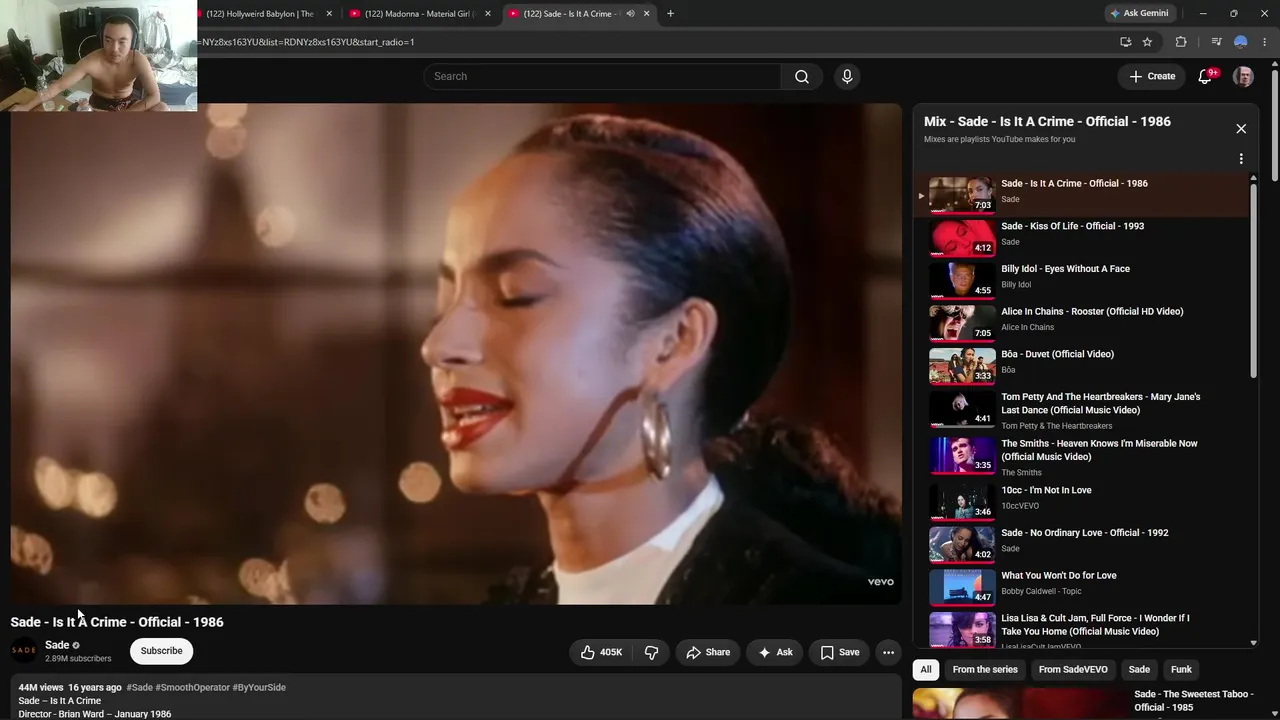Click the Create button

pyautogui.click(x=1152, y=76)
